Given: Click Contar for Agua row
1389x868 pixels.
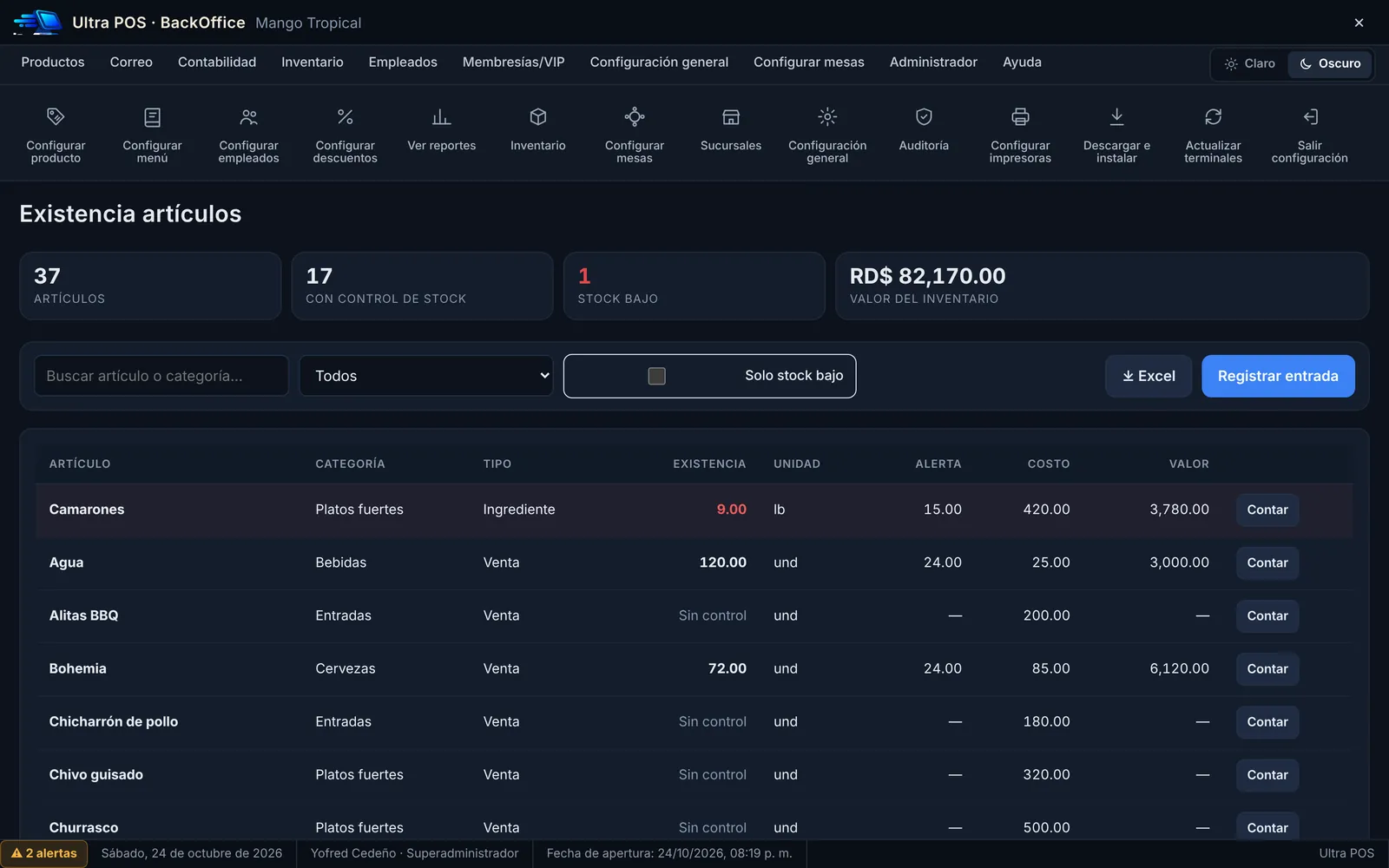Looking at the screenshot, I should click(1267, 562).
